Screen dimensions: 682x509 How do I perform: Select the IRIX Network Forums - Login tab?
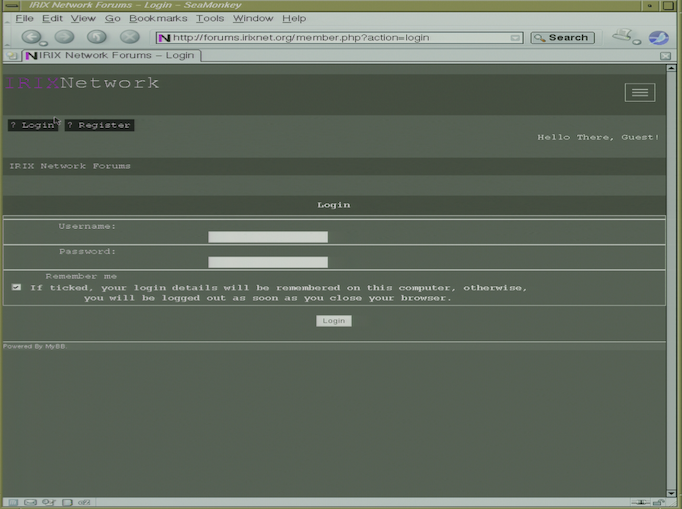(111, 56)
